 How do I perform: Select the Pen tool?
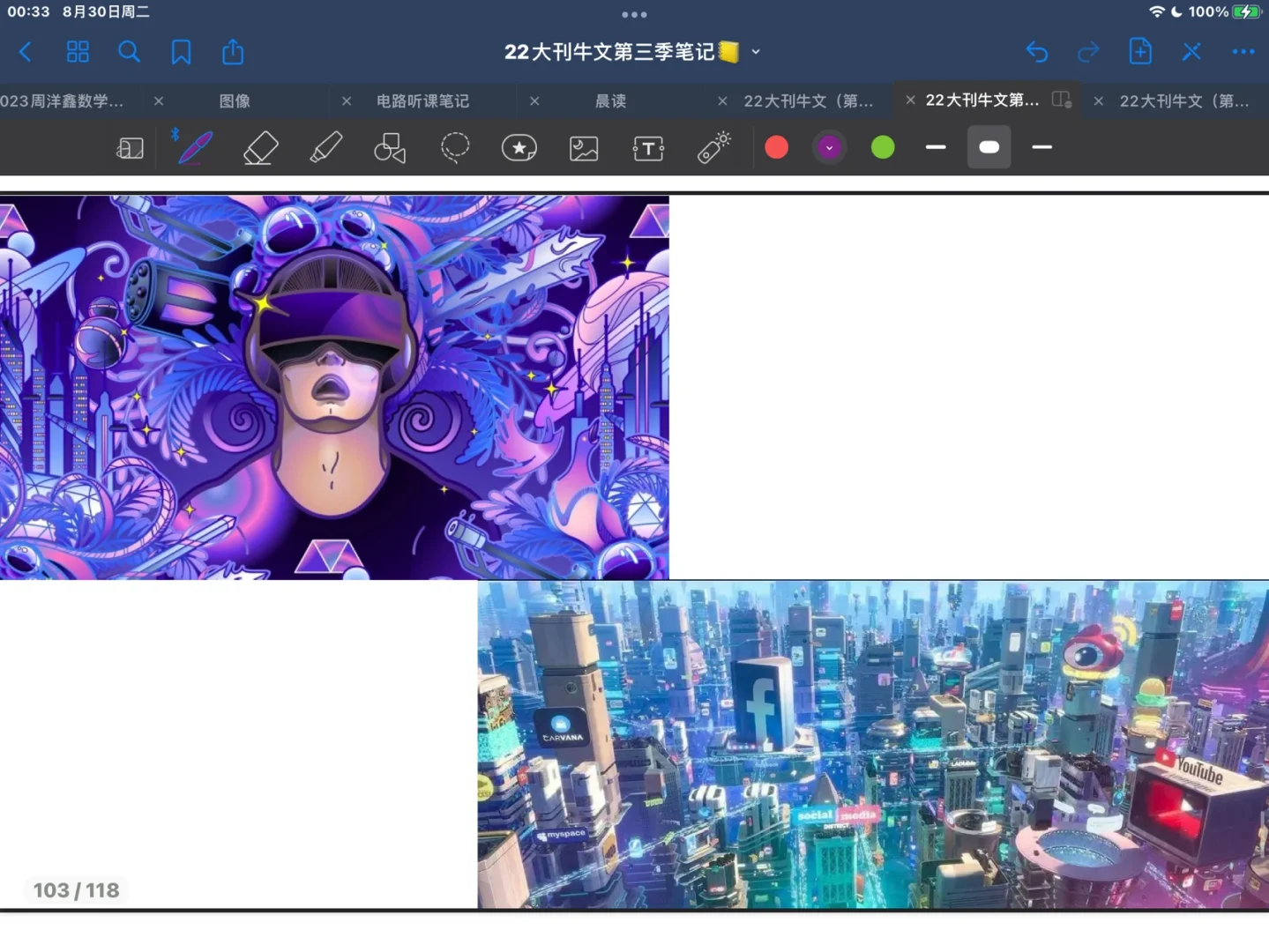[x=194, y=147]
